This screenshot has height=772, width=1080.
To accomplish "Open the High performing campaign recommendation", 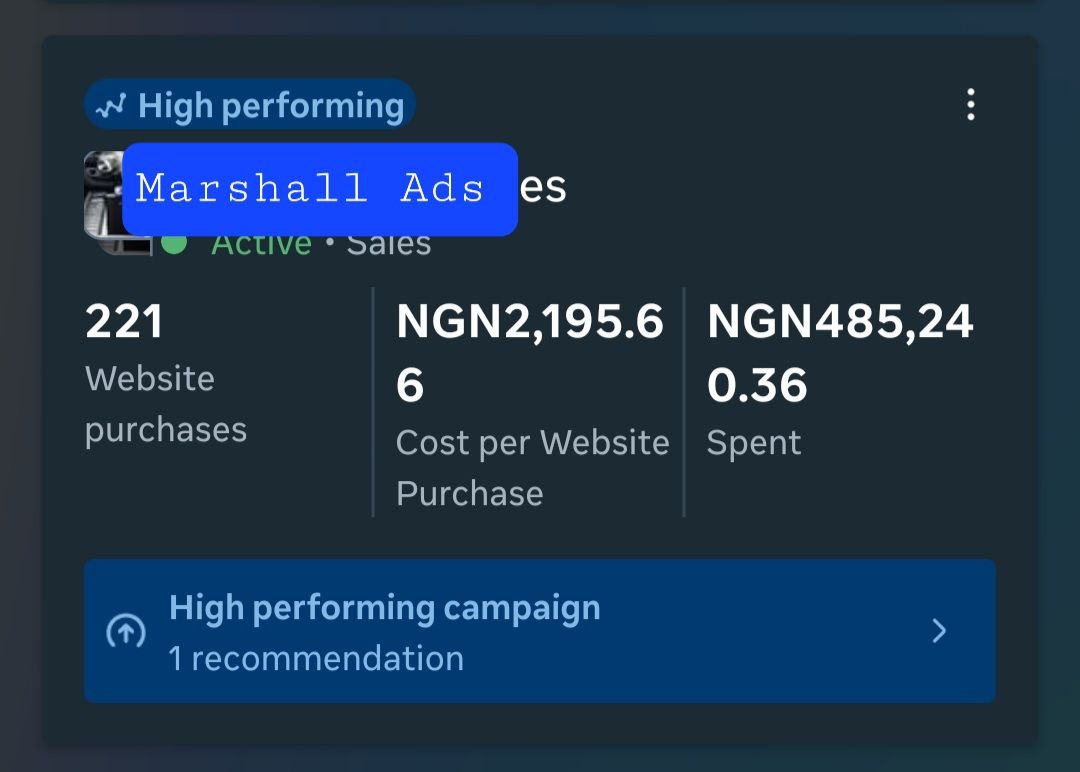I will [x=540, y=631].
